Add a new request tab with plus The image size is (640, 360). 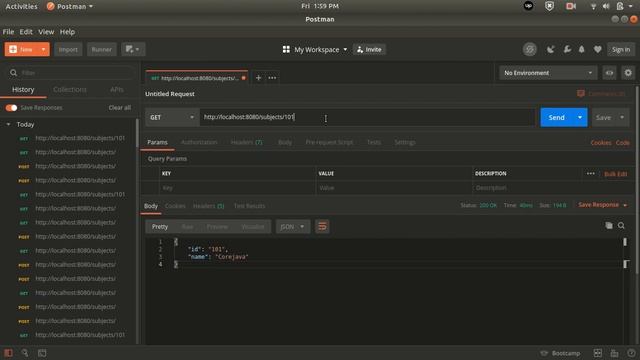pos(258,78)
